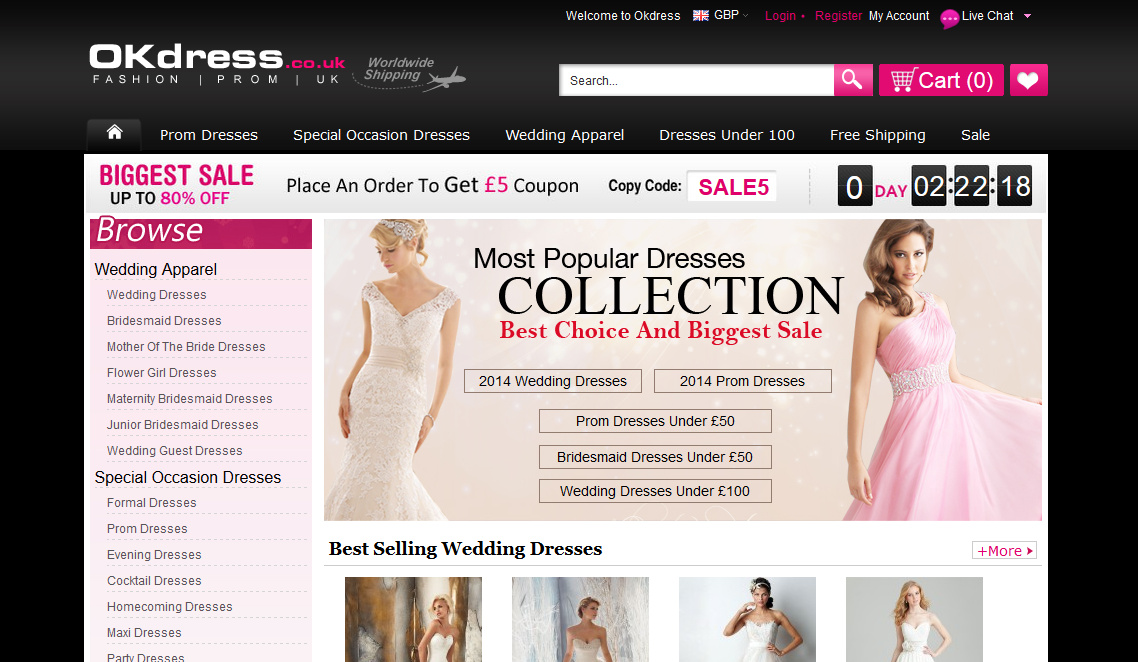The height and width of the screenshot is (662, 1138).
Task: Click +More link for best sellers
Action: click(1004, 551)
